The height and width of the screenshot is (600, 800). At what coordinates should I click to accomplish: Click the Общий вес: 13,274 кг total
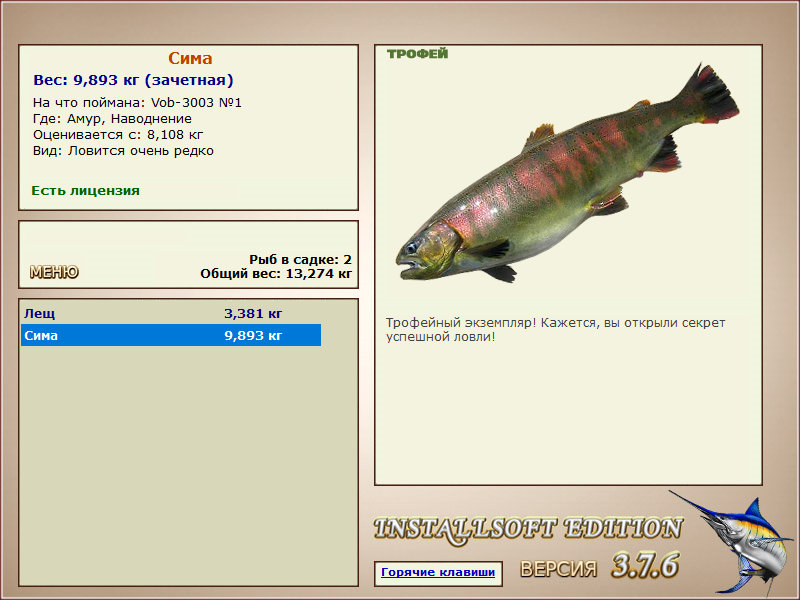[x=276, y=273]
